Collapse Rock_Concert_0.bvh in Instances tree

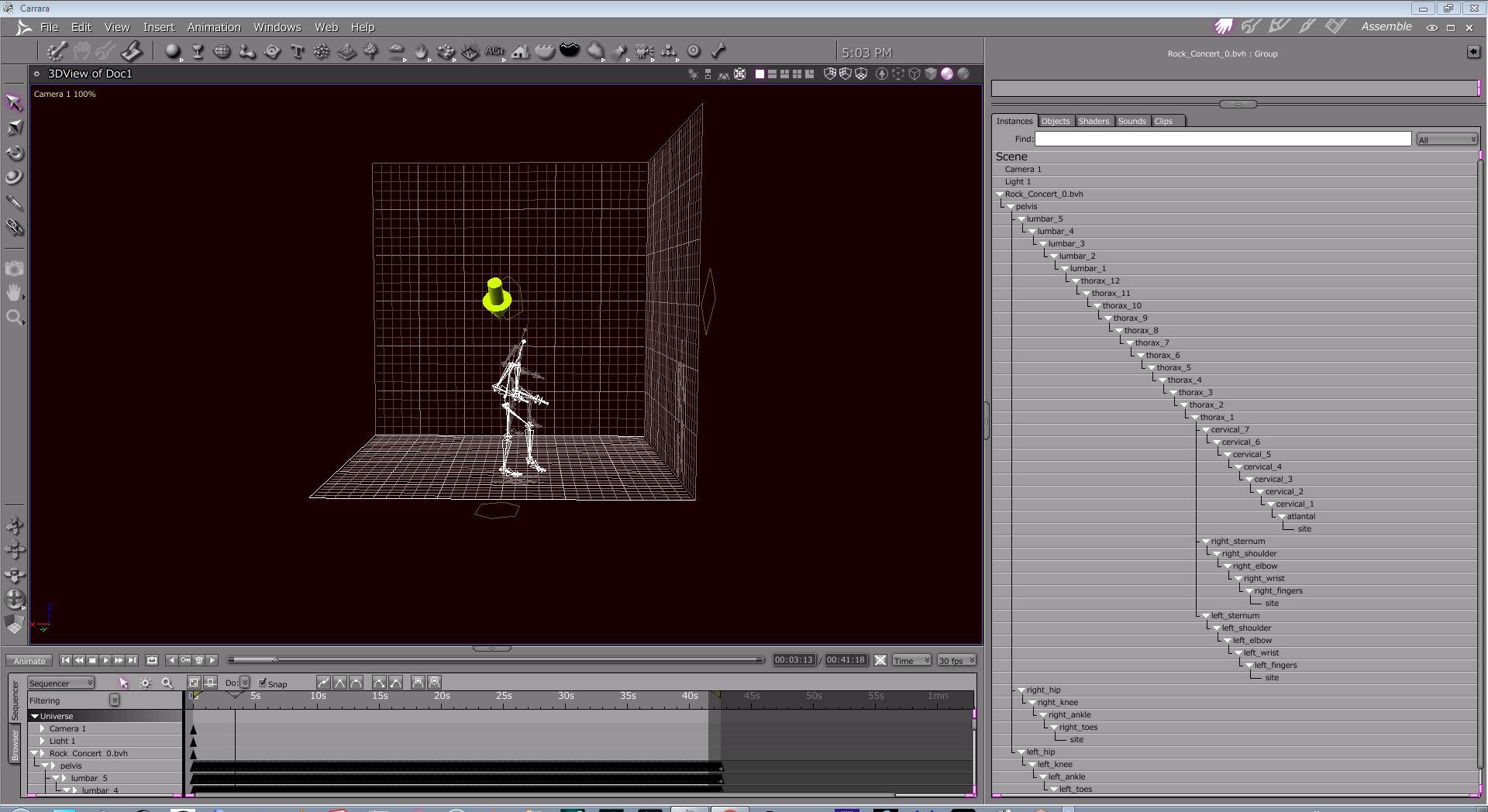pos(1000,194)
